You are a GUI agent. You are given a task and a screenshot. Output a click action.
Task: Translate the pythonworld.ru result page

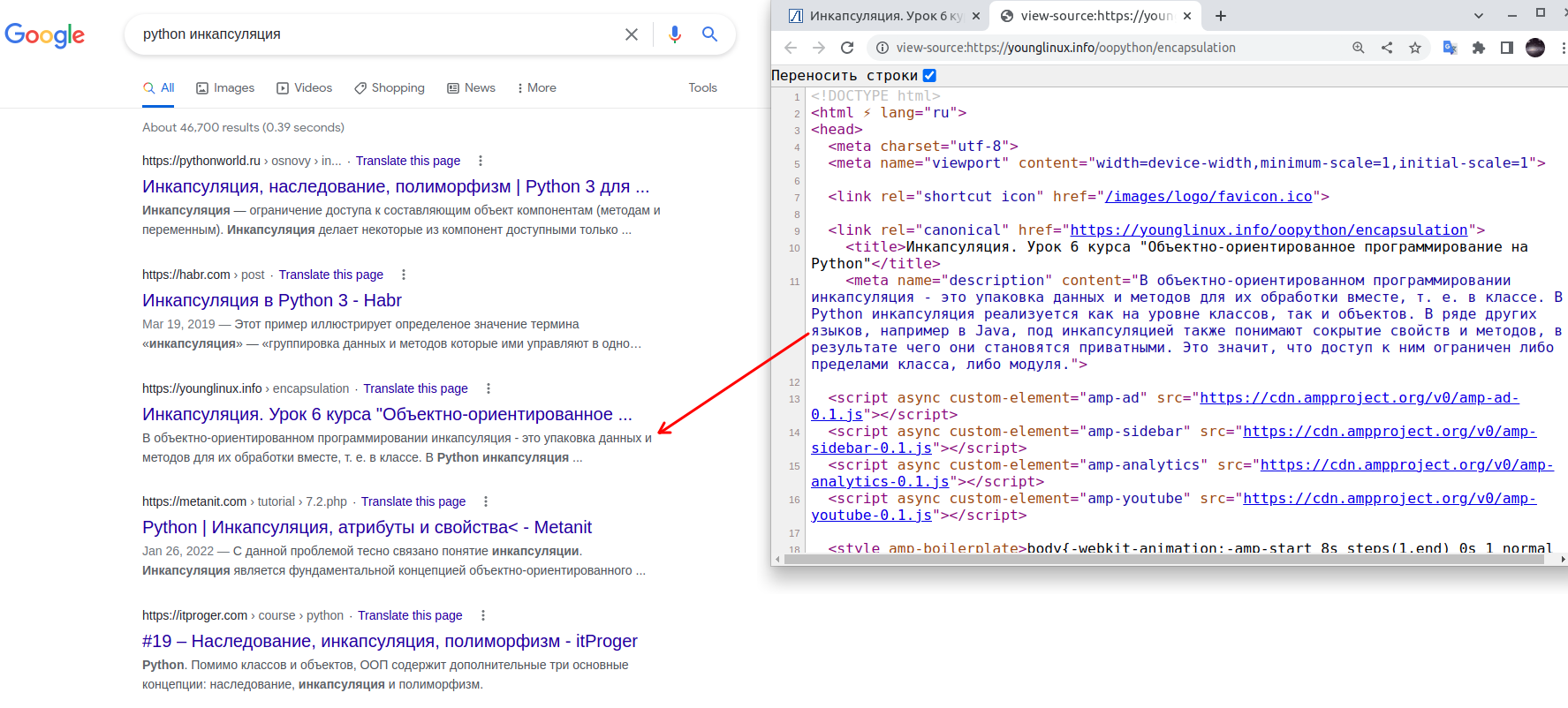click(408, 161)
